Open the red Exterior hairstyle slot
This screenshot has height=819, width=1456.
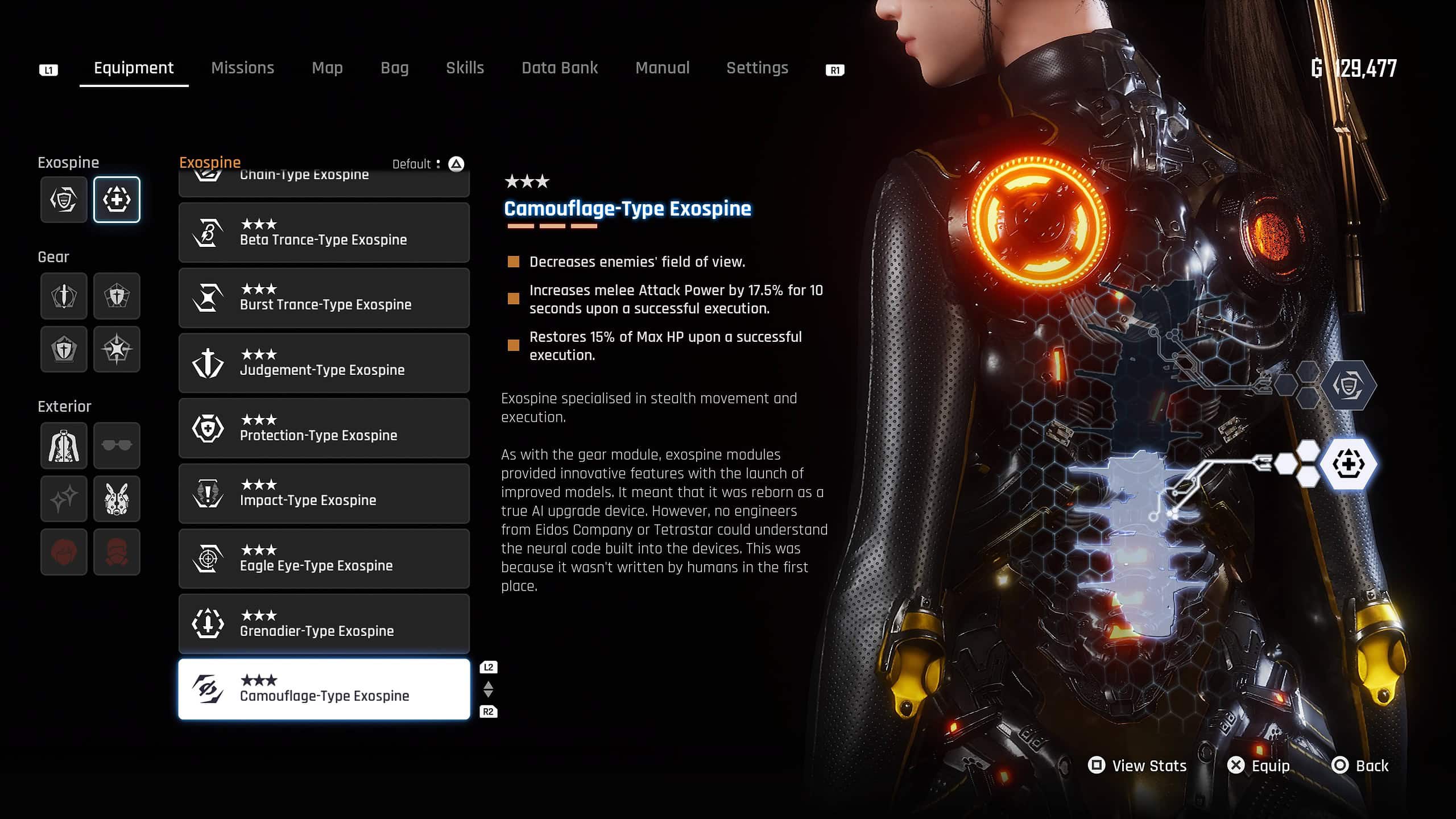click(64, 552)
